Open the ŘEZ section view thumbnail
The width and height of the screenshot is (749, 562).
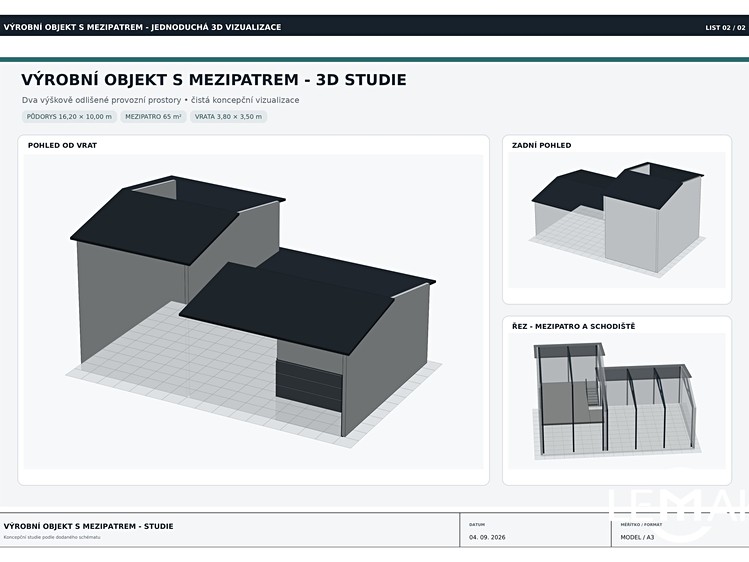[617, 401]
